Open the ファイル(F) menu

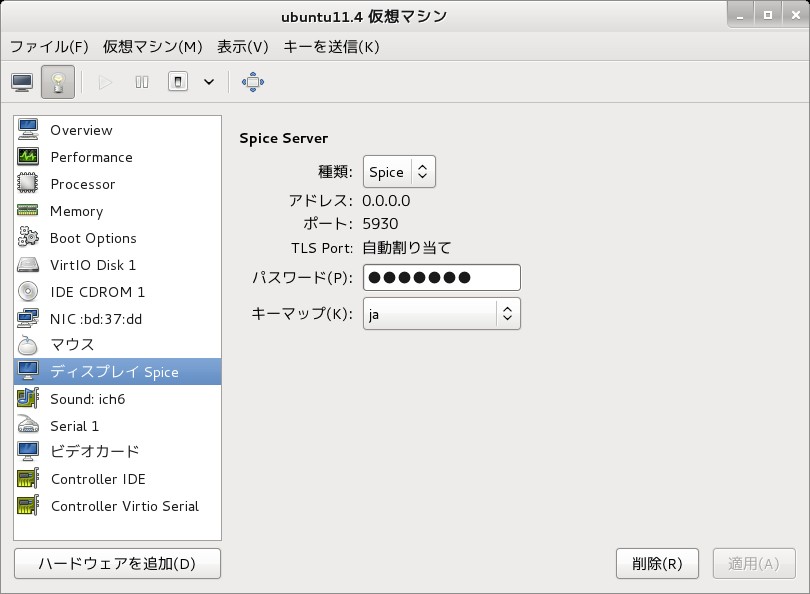click(x=49, y=47)
